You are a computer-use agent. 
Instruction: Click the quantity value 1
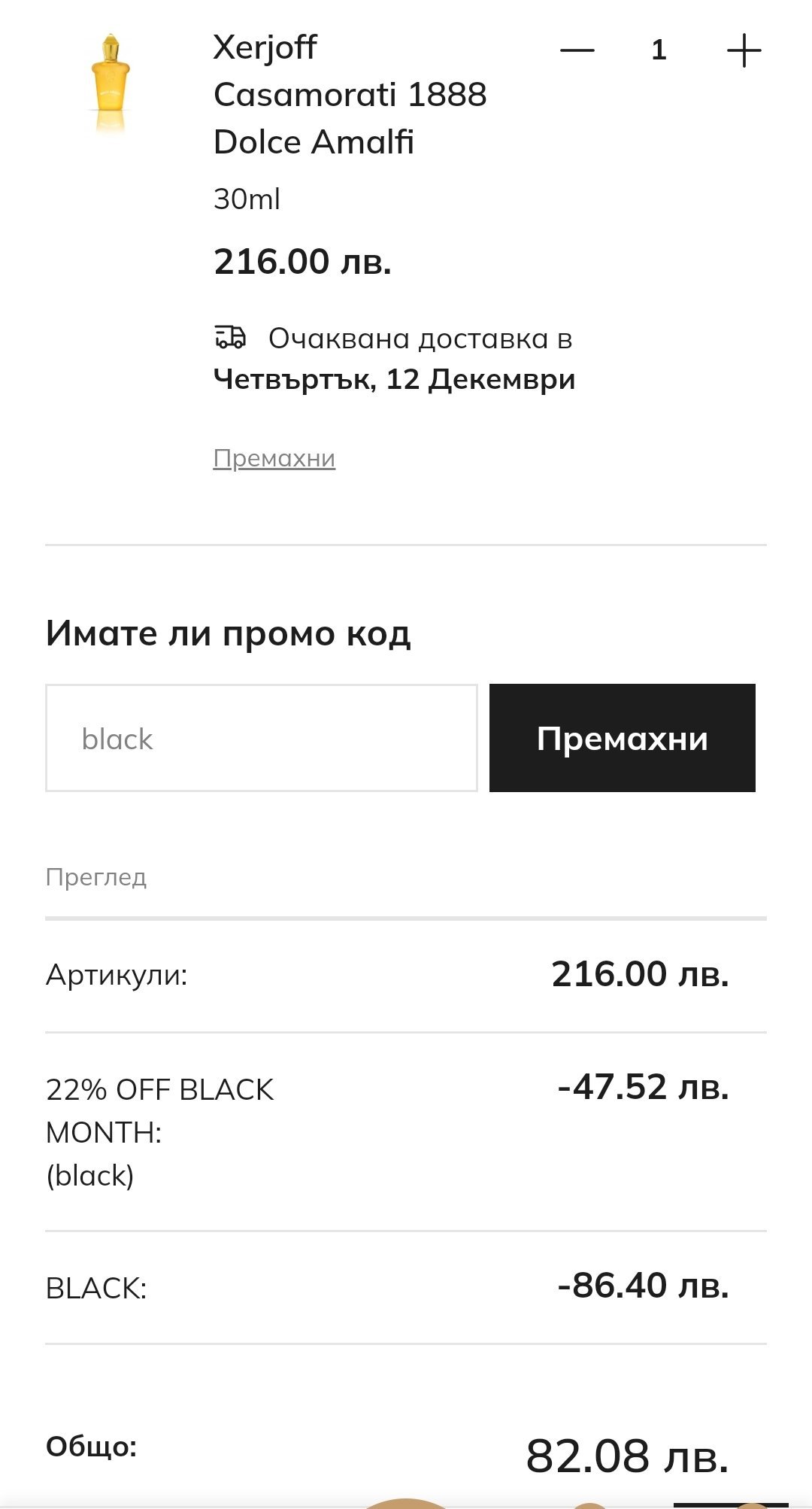[659, 50]
